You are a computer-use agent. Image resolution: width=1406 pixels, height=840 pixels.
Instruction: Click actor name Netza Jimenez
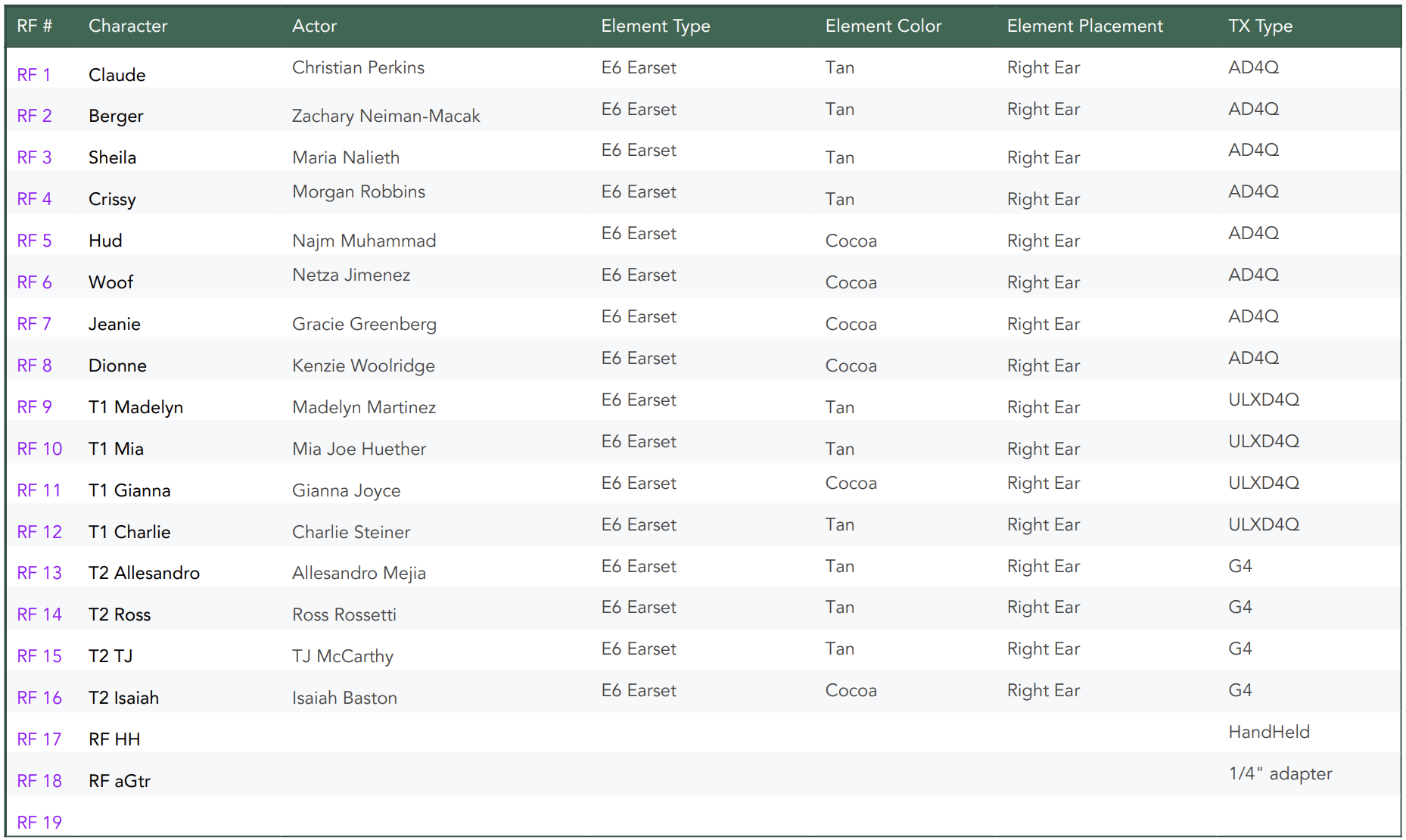pos(351,275)
